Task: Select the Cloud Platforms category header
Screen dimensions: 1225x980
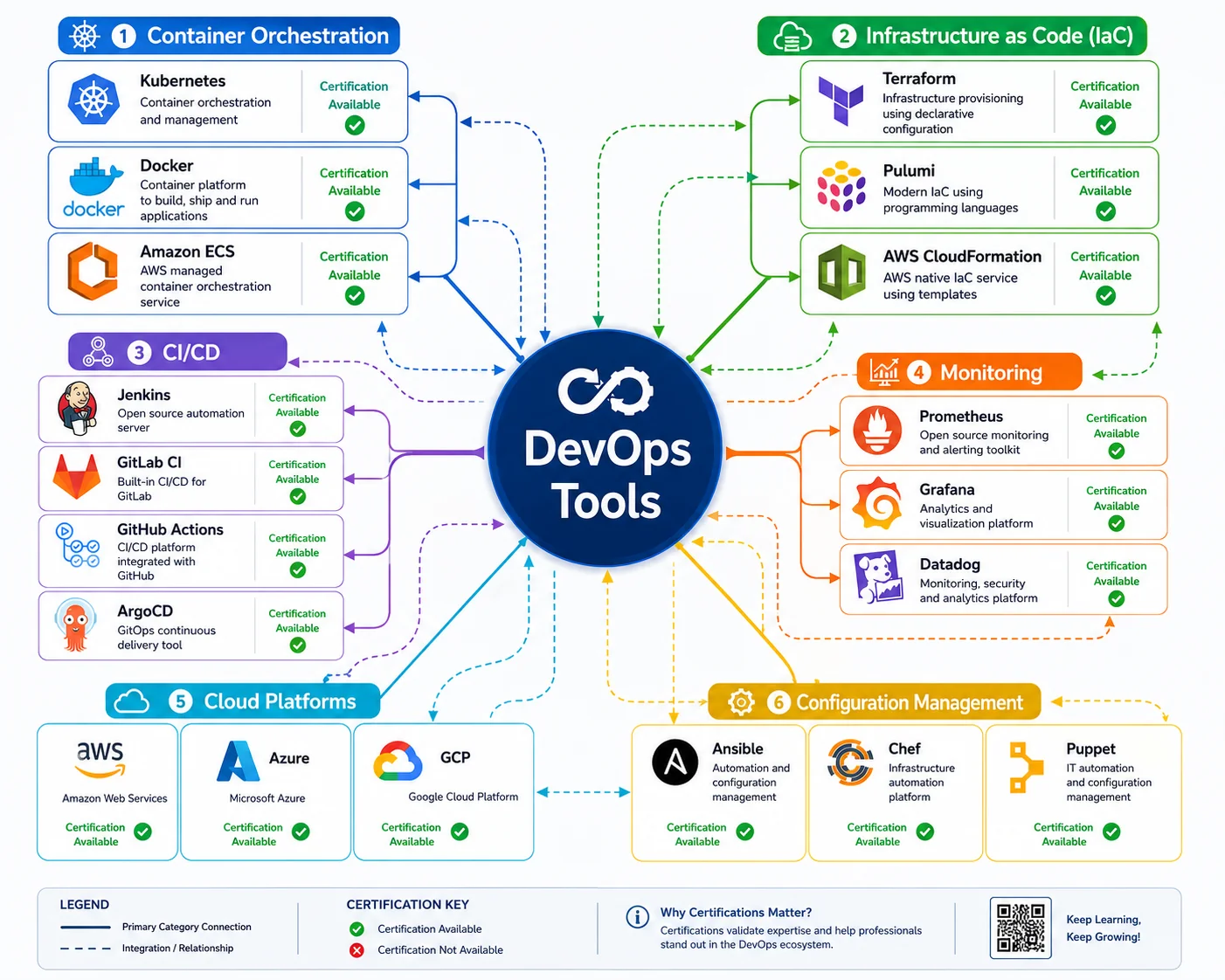Action: 243,701
